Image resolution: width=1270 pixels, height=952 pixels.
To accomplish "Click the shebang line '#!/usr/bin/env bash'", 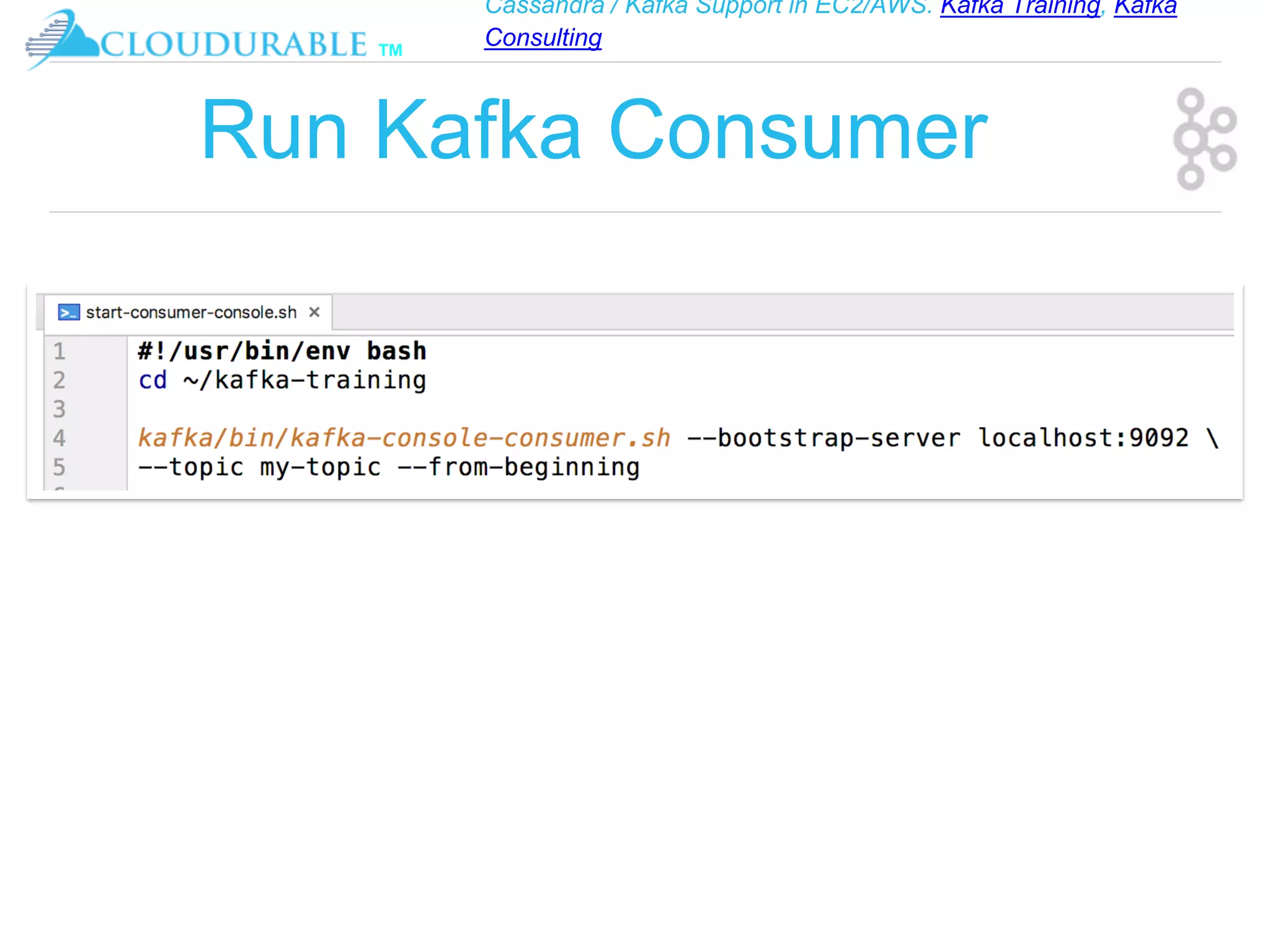I will click(x=282, y=351).
